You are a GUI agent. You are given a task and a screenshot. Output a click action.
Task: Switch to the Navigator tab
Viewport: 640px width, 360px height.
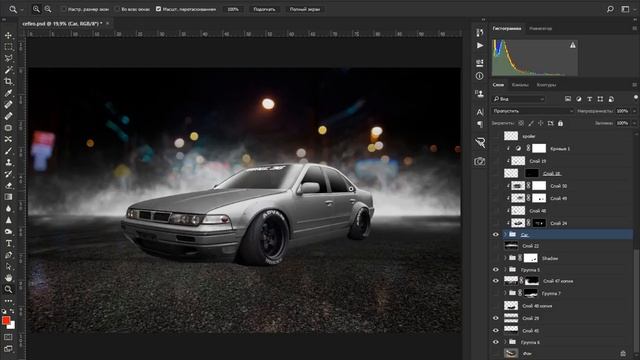pos(540,29)
